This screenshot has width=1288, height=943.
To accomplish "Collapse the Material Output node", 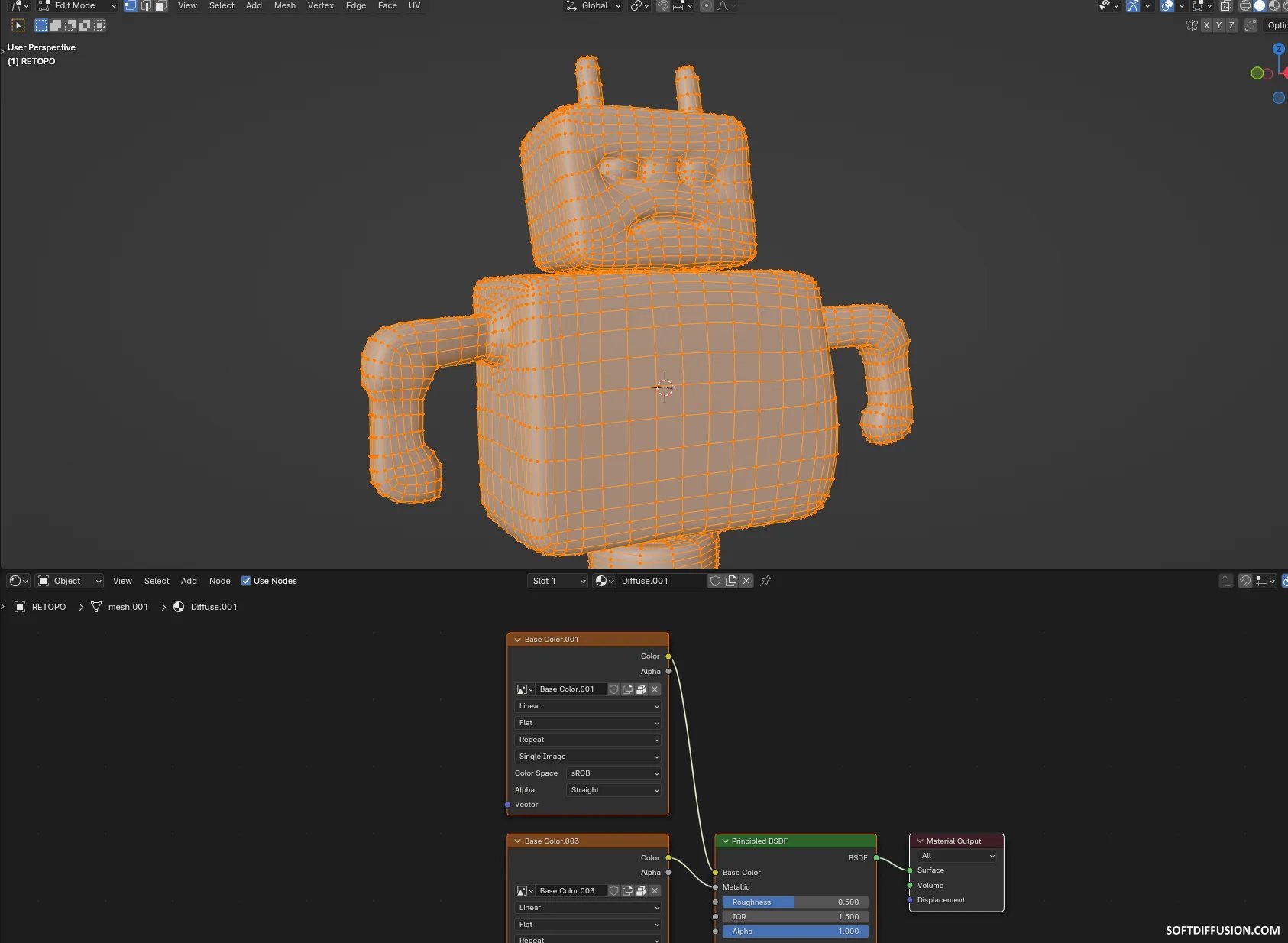I will click(x=920, y=841).
